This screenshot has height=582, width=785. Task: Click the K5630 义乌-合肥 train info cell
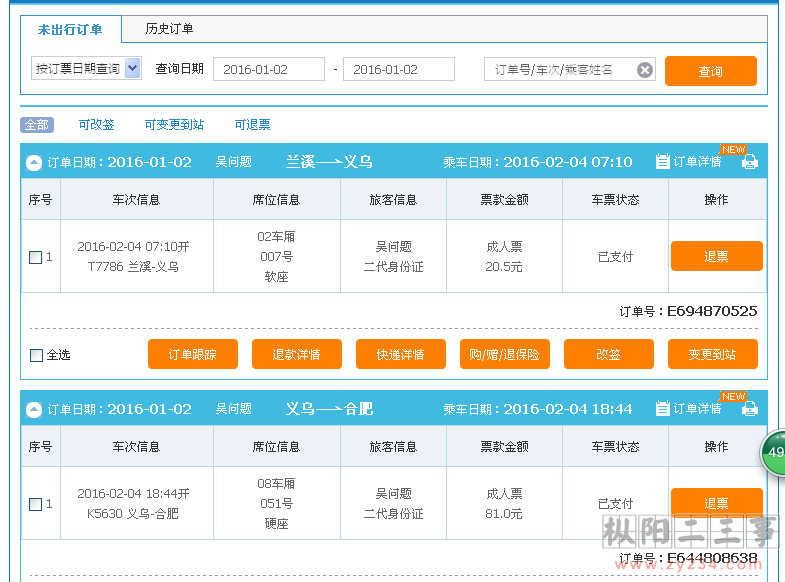137,503
